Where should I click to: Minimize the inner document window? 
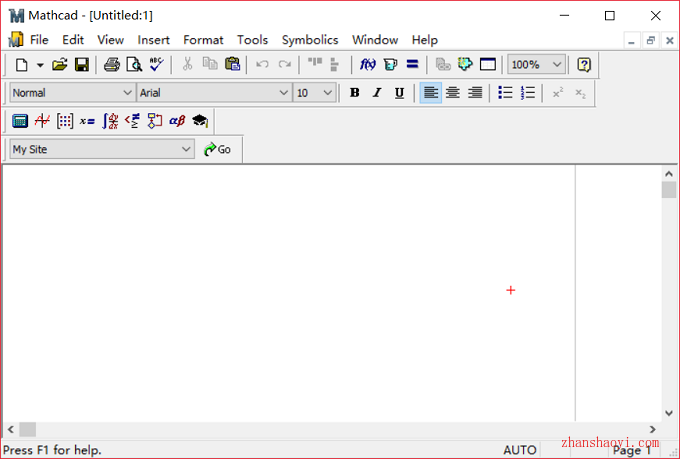(631, 41)
